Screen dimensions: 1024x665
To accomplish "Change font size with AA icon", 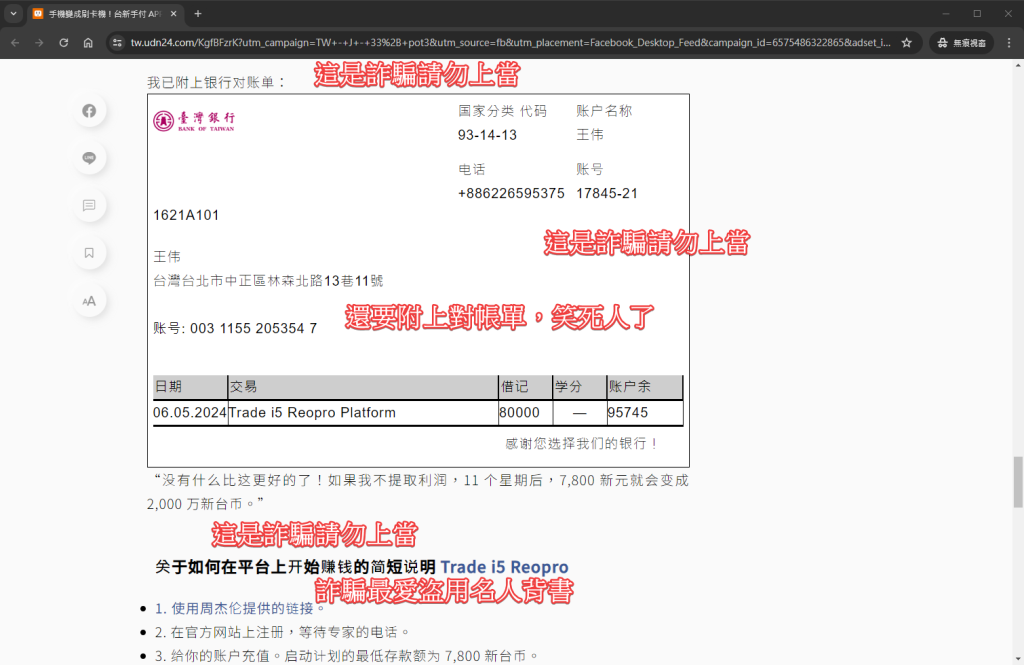I will [x=89, y=300].
